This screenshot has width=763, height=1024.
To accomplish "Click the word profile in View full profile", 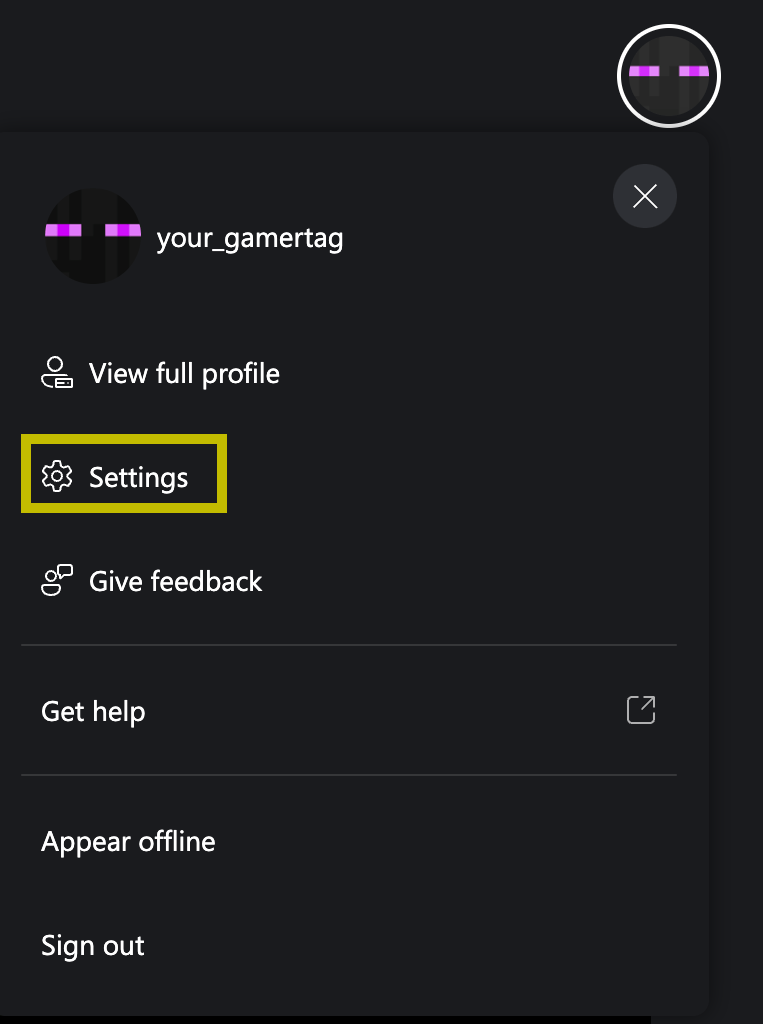I will [240, 374].
